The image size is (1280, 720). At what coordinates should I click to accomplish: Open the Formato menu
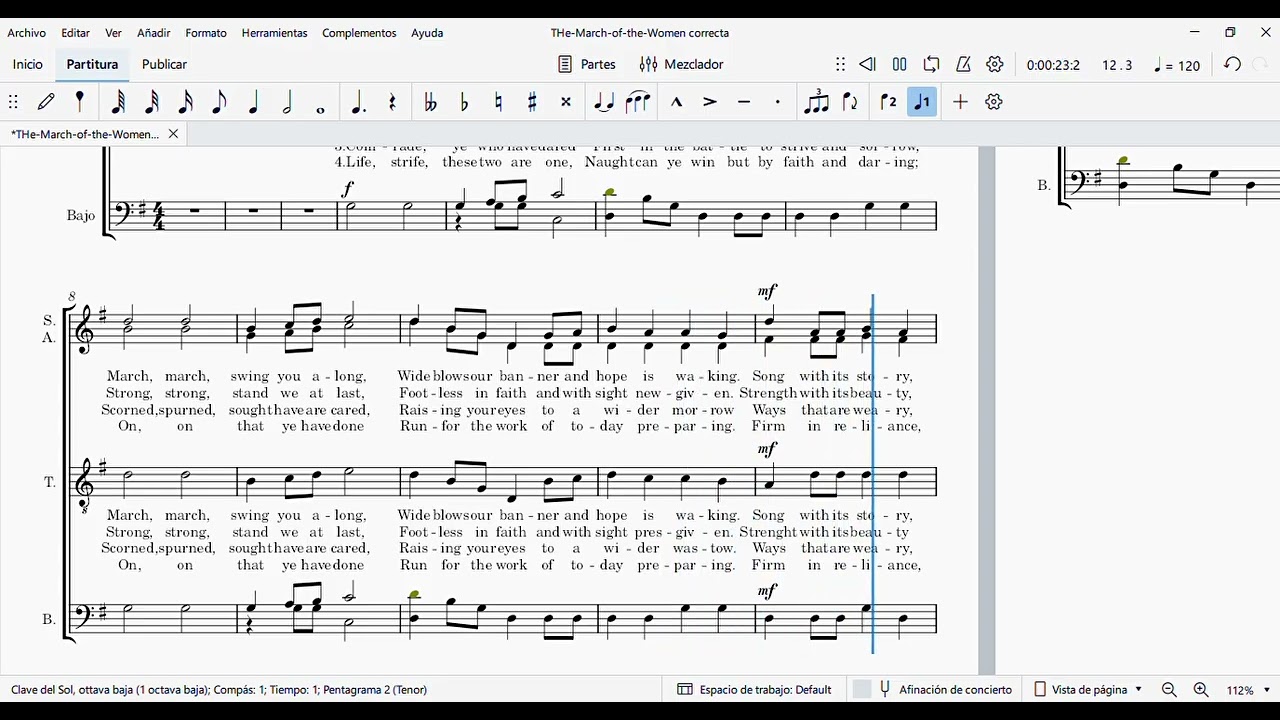pyautogui.click(x=206, y=33)
